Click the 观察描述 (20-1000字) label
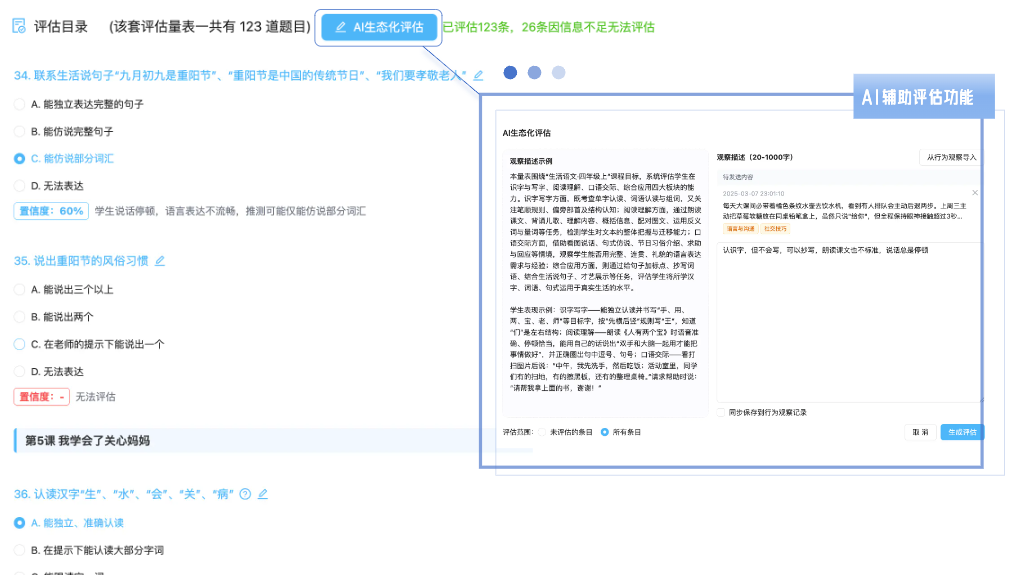Screen dimensions: 1027x575 [755, 157]
